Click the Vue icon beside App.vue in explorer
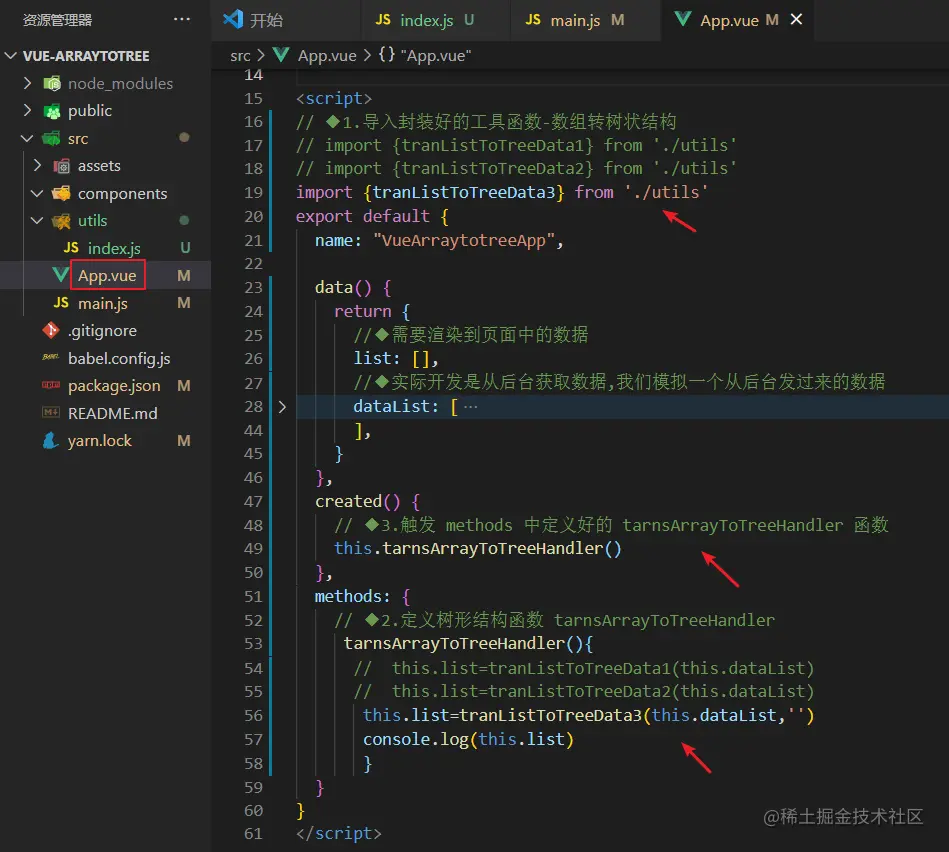 (x=60, y=275)
